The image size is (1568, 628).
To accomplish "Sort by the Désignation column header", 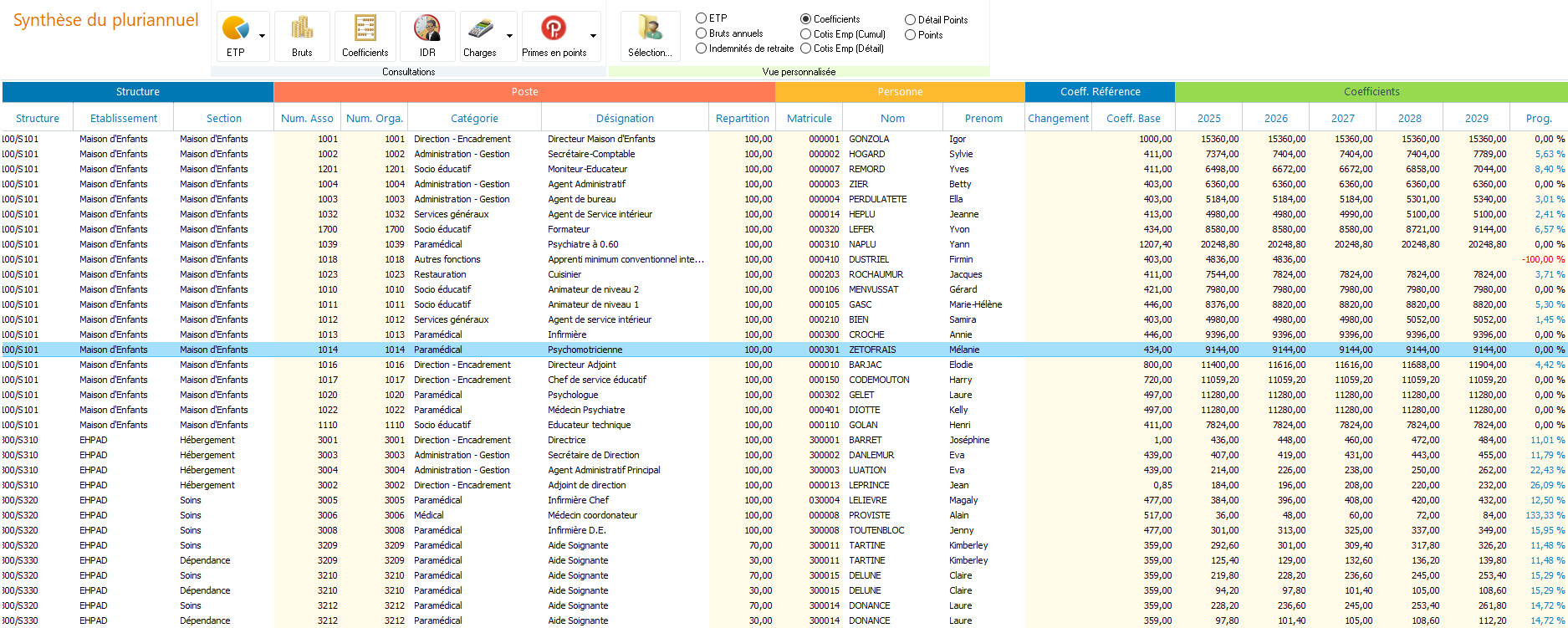I will [625, 118].
